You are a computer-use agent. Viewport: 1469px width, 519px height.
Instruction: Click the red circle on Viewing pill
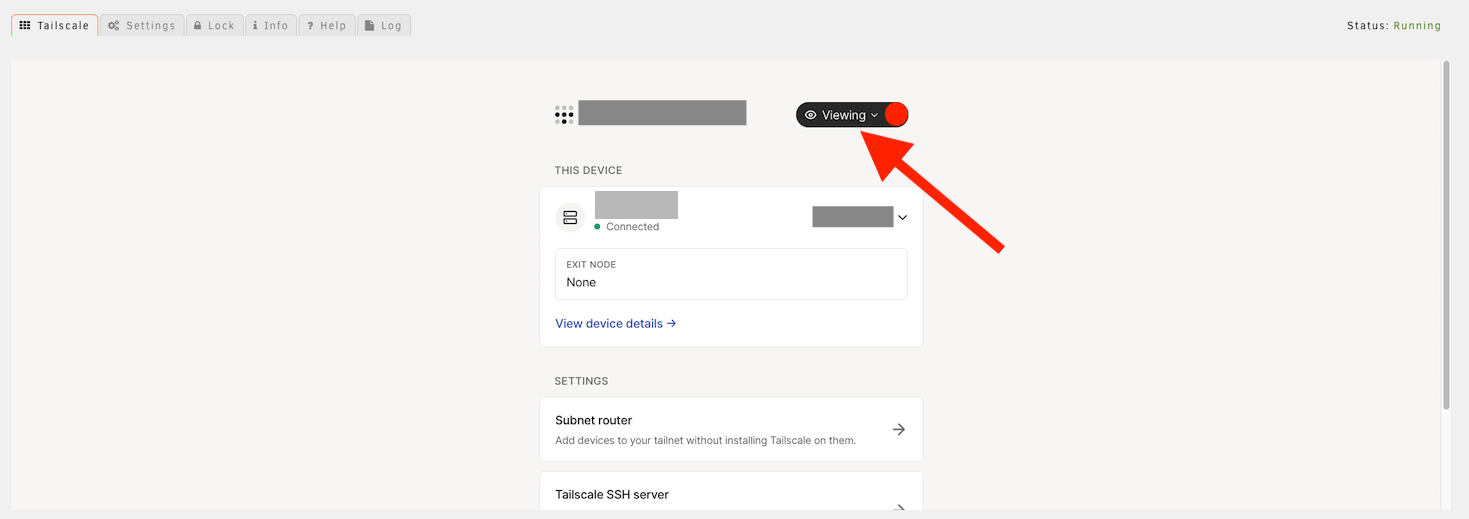[896, 115]
